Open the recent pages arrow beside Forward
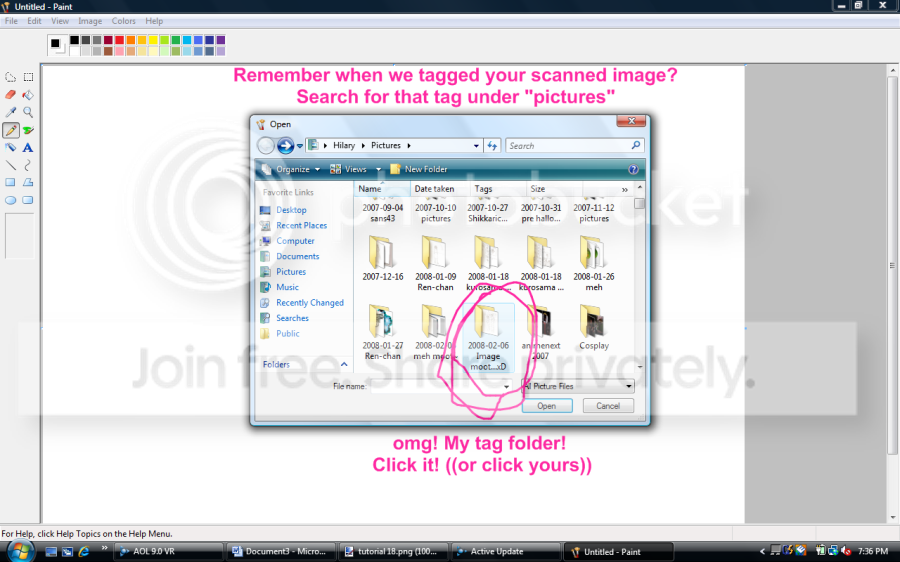The width and height of the screenshot is (900, 562). [300, 146]
